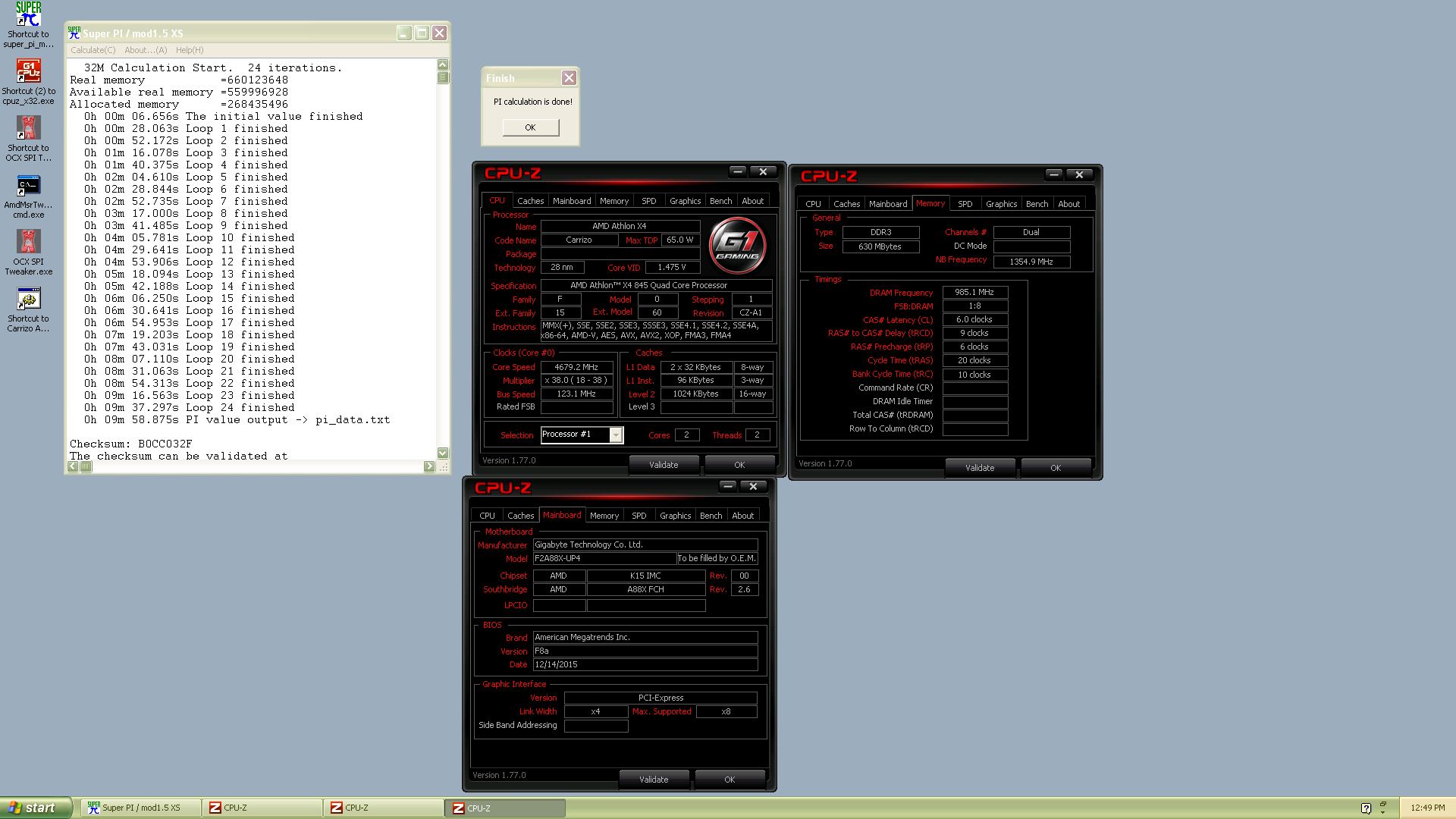
Task: Open Caches tab in CPU window of CPU-Z
Action: coord(530,201)
